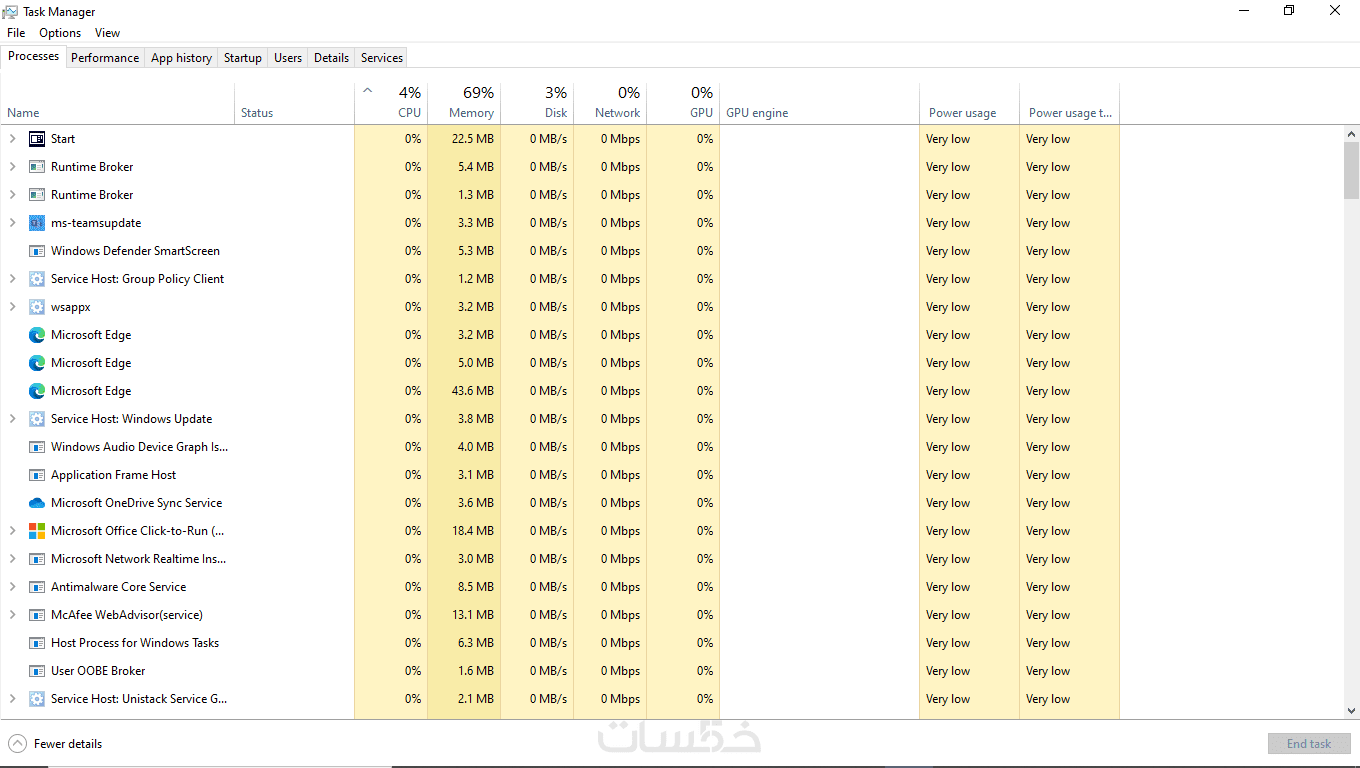Viewport: 1360px width, 768px height.
Task: Select the Unistack Service Host gear icon
Action: click(x=37, y=699)
